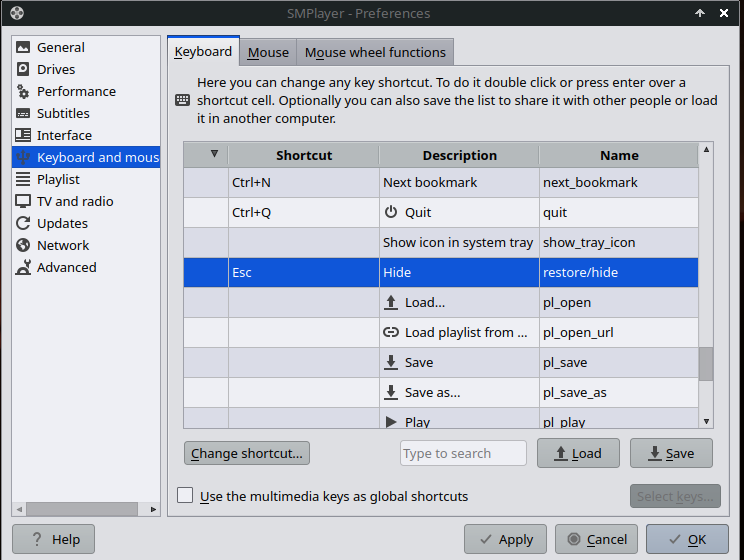The image size is (744, 560).
Task: Select the Next bookmark description cell
Action: tap(459, 182)
